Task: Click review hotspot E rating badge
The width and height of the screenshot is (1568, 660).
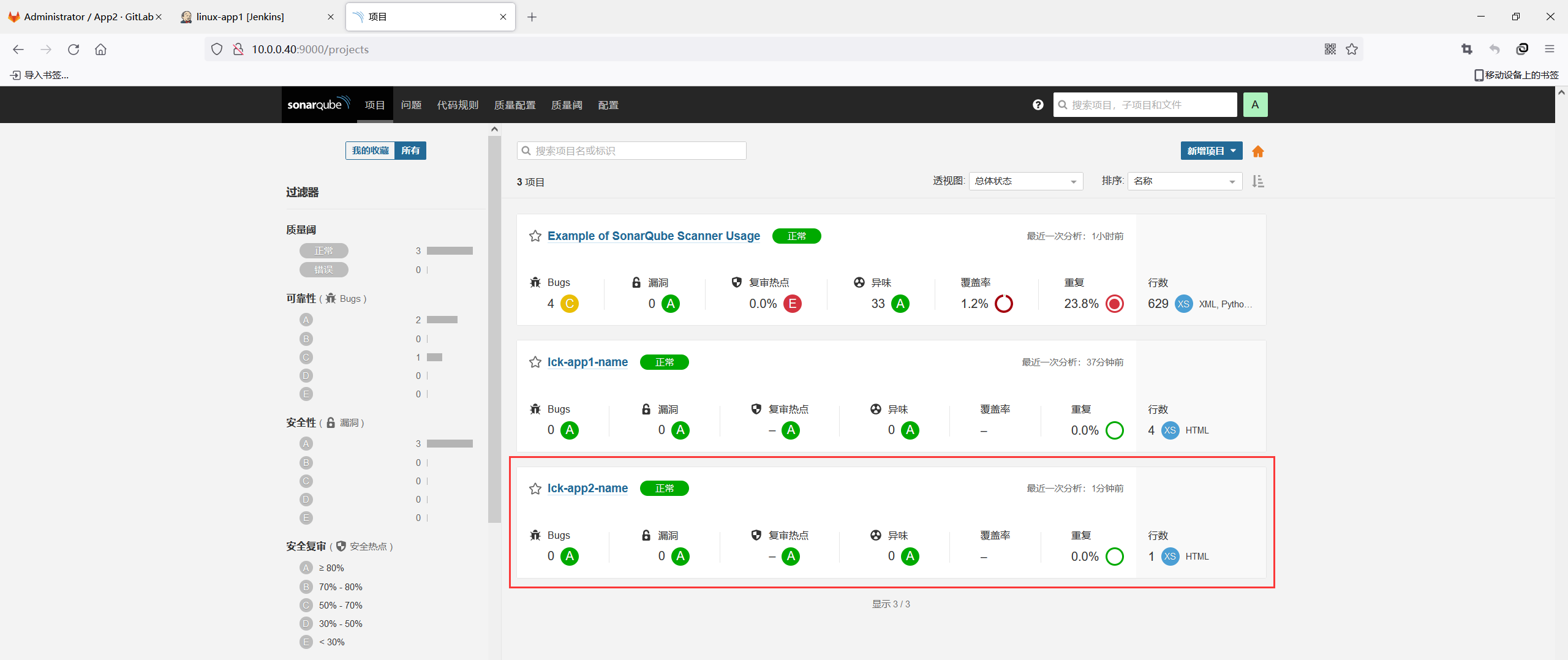Action: [x=793, y=304]
